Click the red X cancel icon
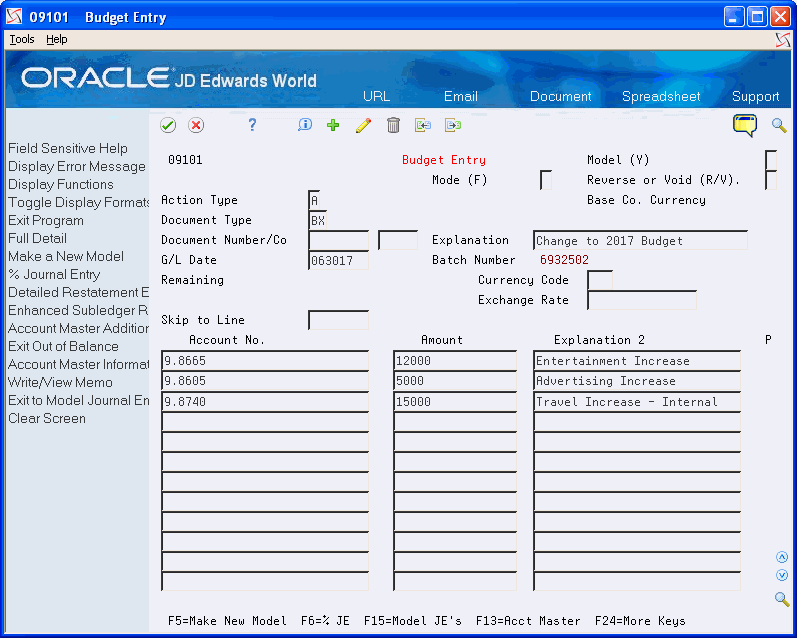Viewport: 797px width, 638px height. (x=196, y=125)
